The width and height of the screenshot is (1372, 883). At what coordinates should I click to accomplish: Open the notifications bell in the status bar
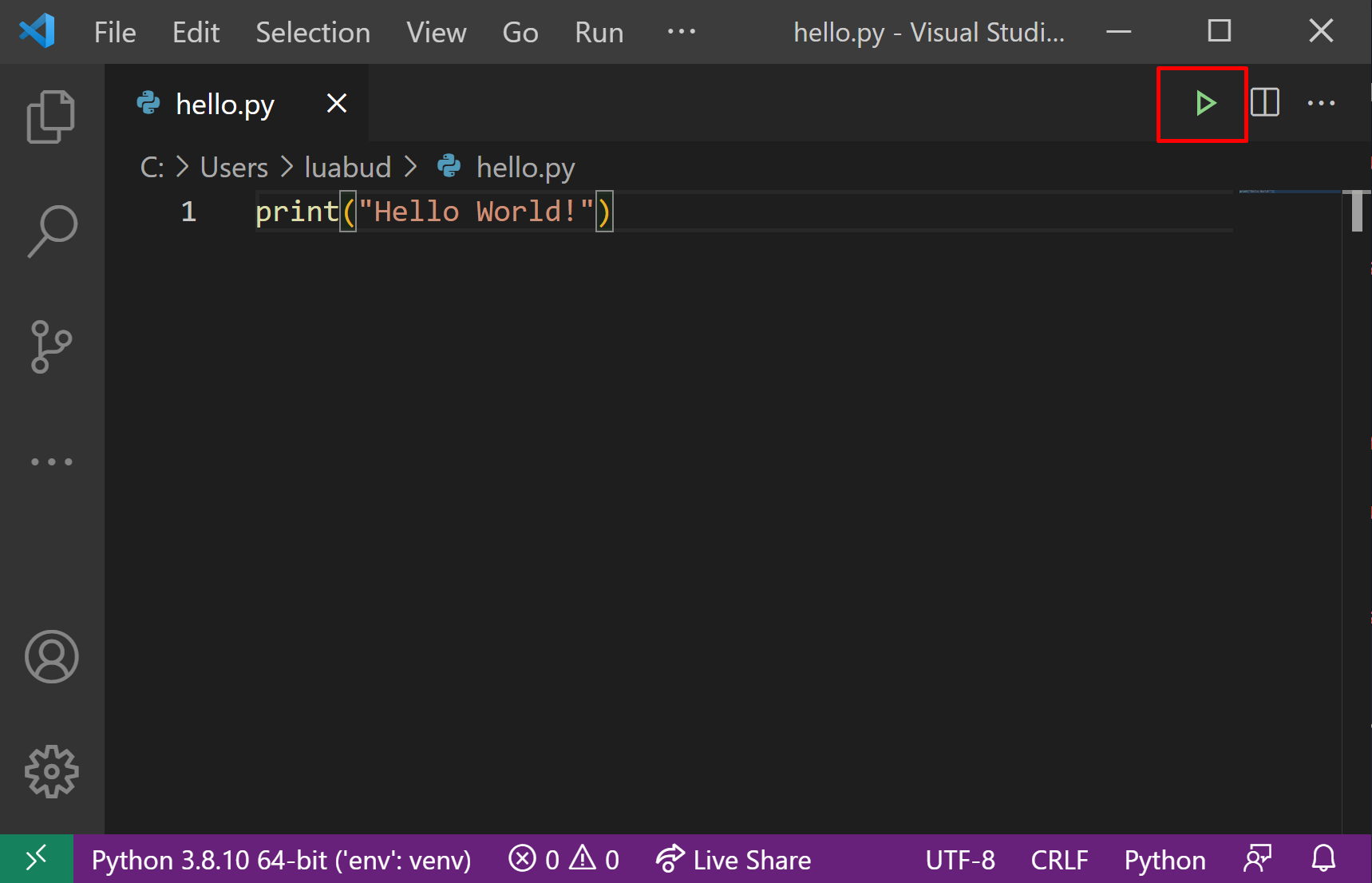tap(1323, 859)
